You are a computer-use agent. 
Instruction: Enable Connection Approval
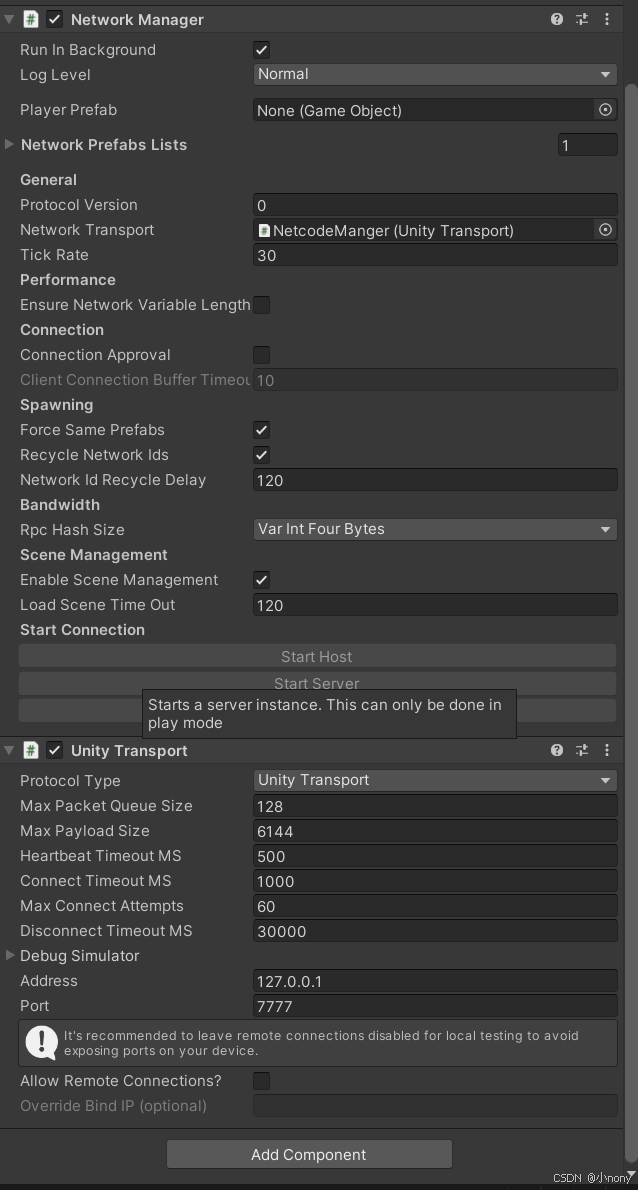261,354
